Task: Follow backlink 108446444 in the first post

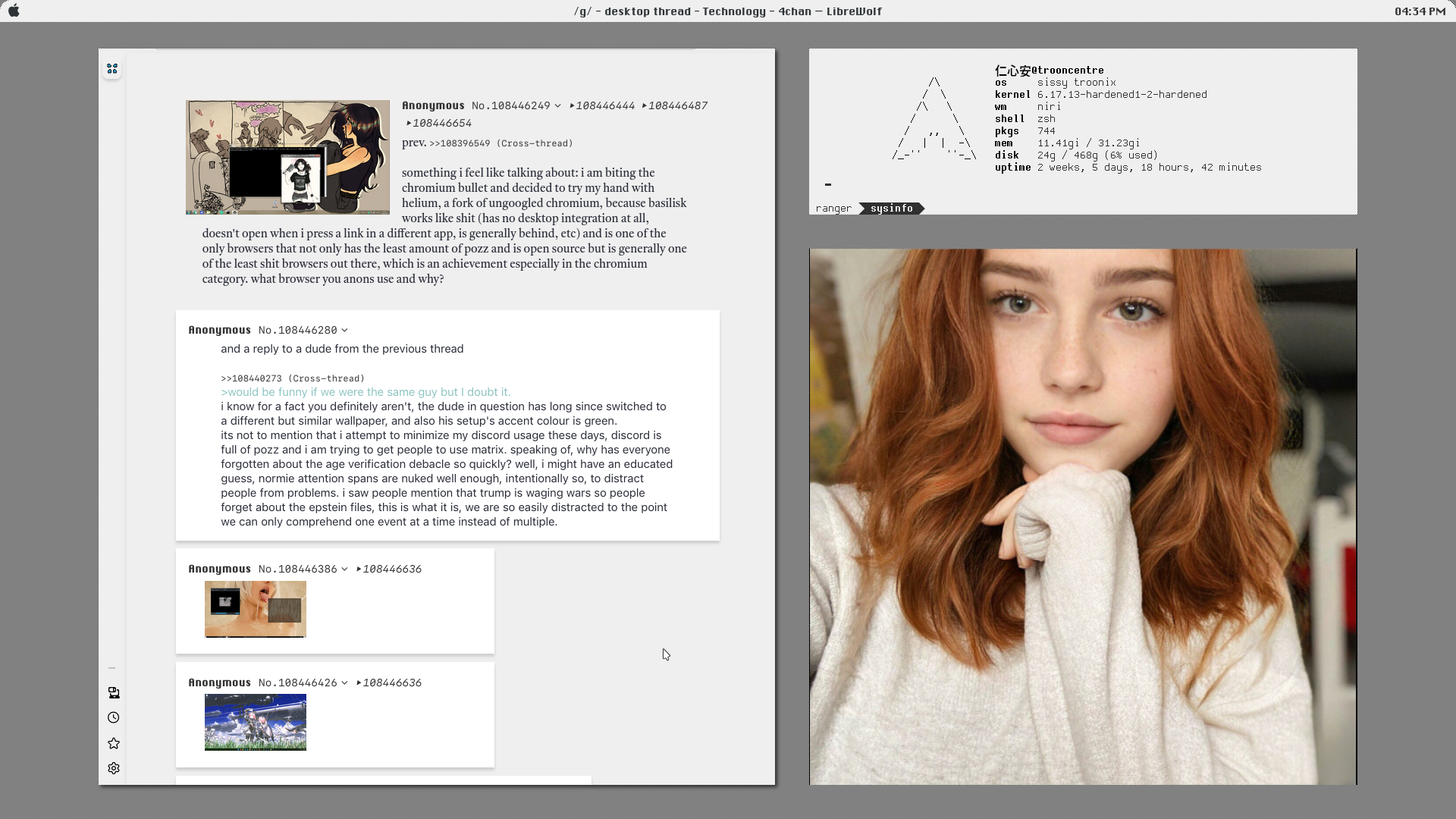Action: 604,106
